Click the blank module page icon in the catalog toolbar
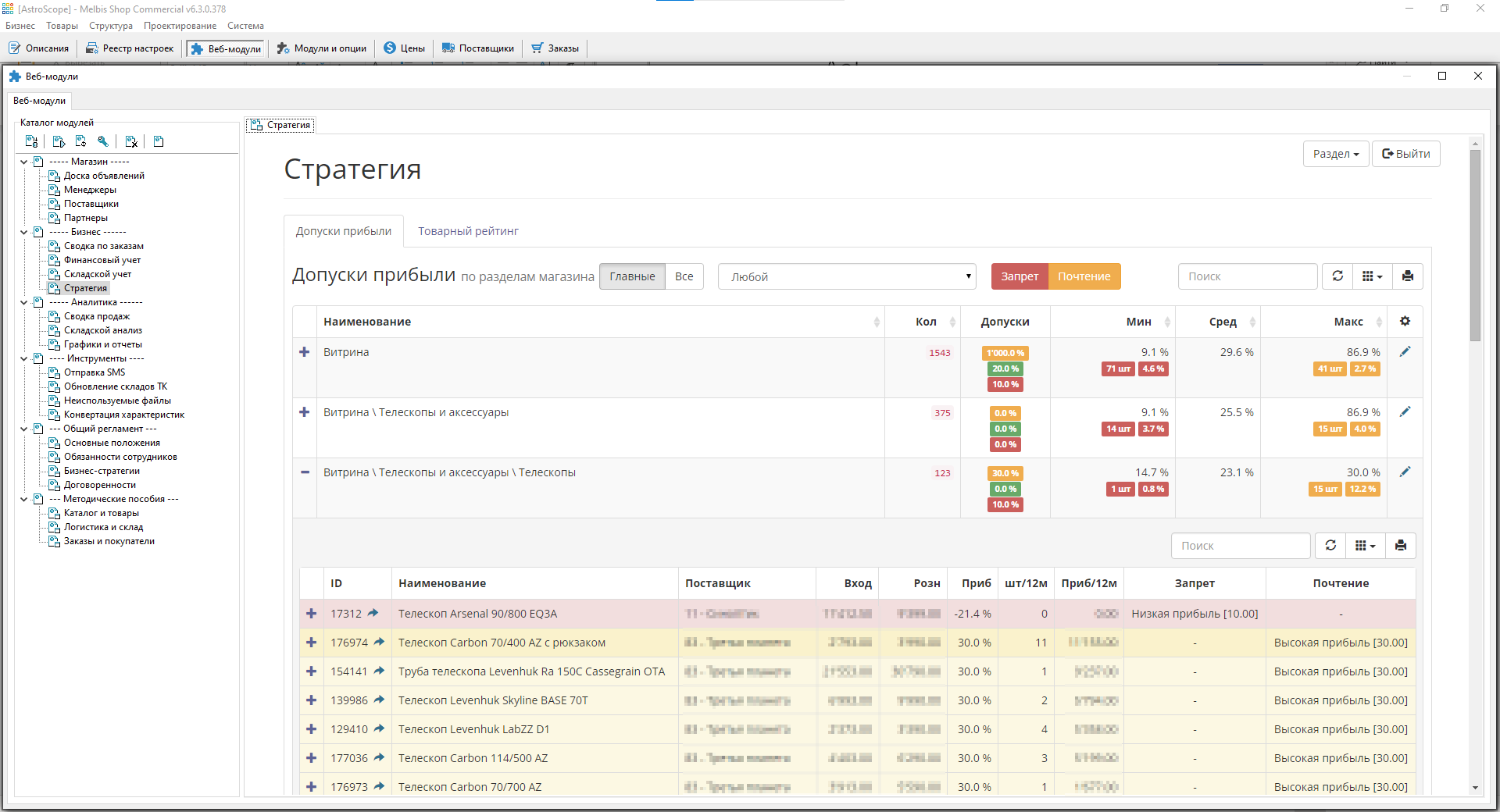 (159, 141)
